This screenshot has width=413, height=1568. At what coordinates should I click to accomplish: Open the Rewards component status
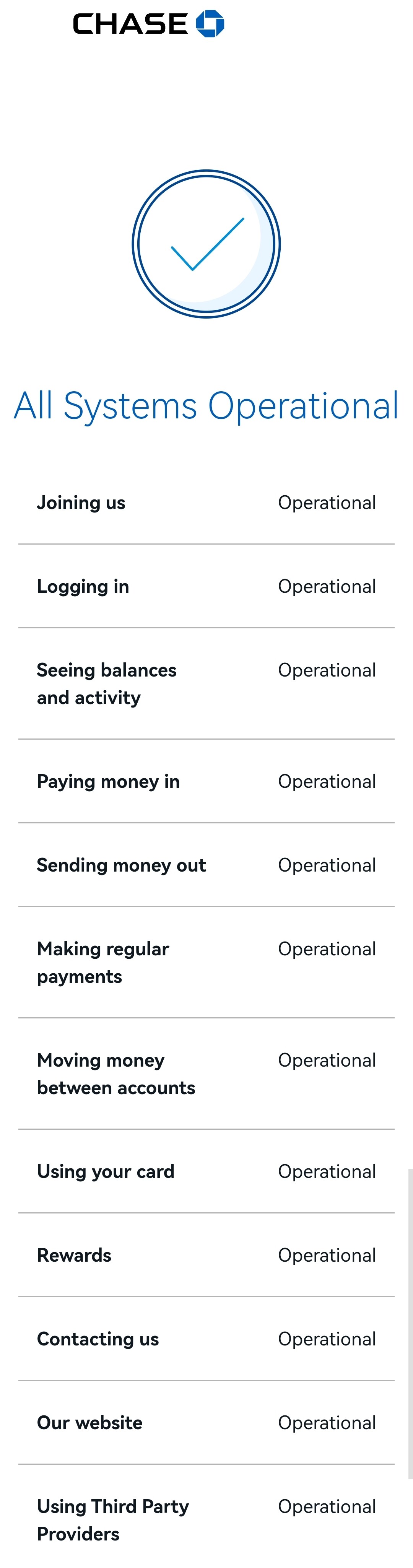pyautogui.click(x=206, y=1255)
